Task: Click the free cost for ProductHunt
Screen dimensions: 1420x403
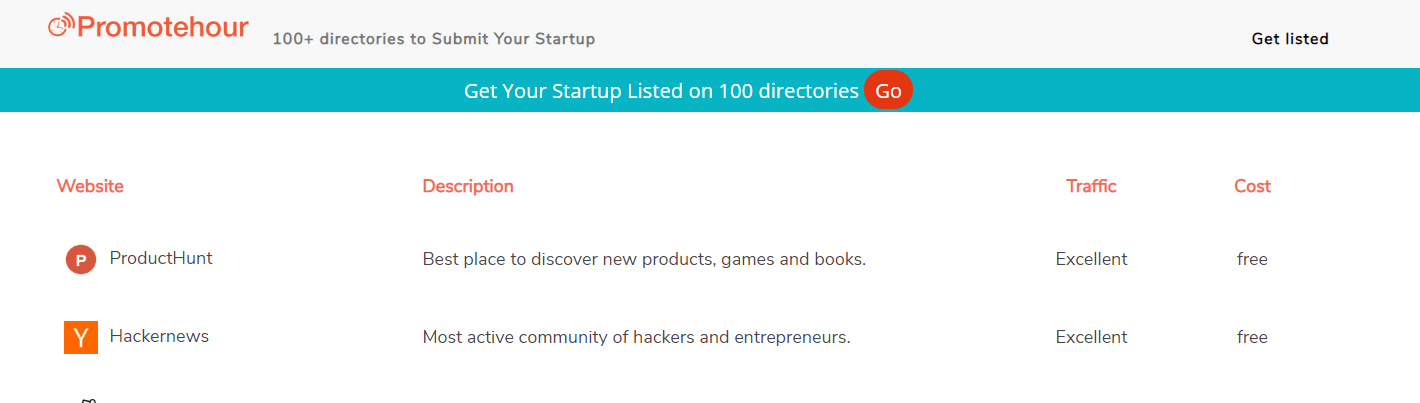Action: 1252,259
